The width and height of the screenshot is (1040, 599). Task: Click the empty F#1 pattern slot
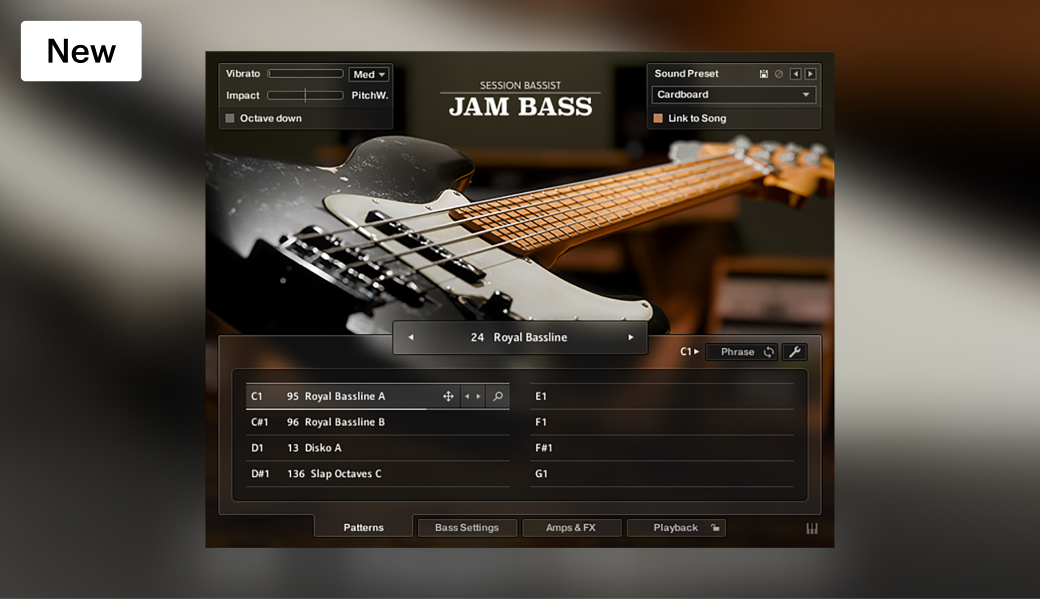coord(662,448)
